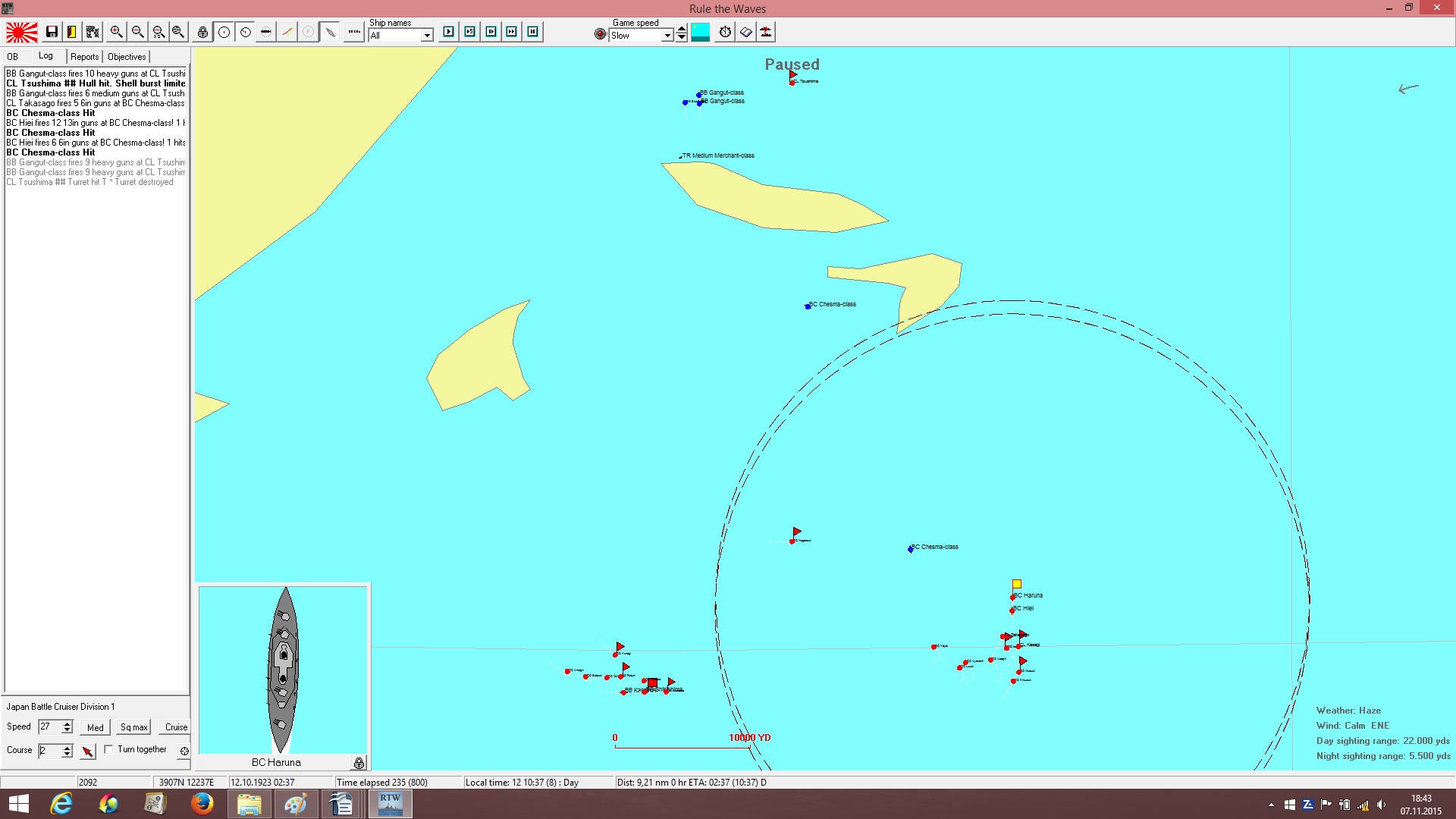Viewport: 1456px width, 819px height.
Task: Decrease game speed with down arrow
Action: point(681,38)
